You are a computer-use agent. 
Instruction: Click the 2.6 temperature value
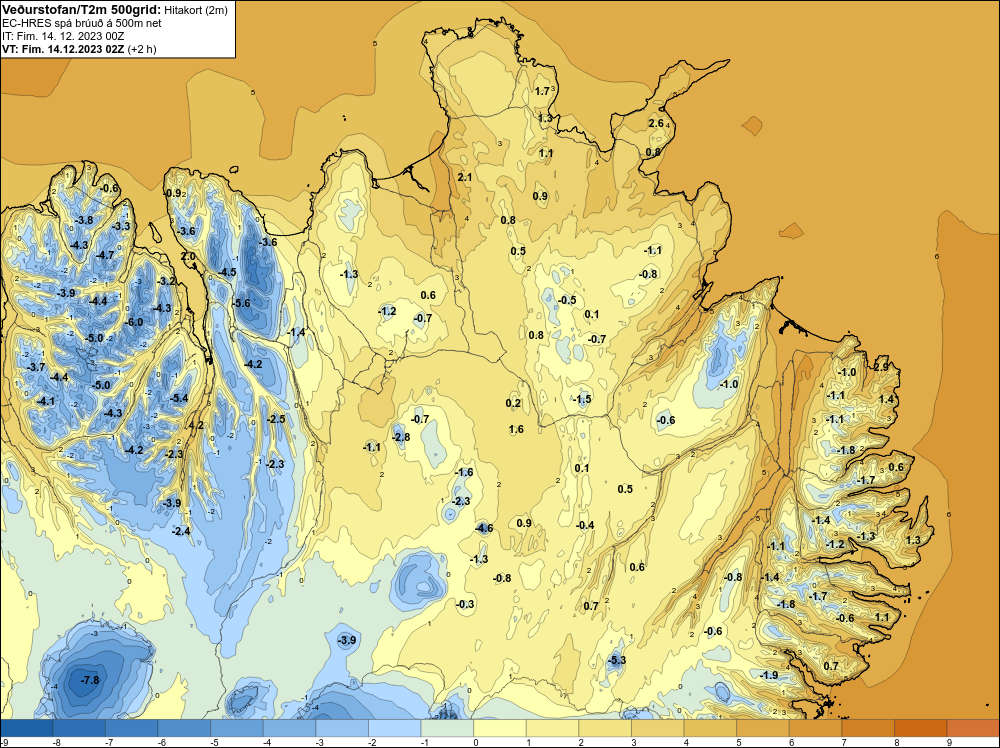(656, 124)
